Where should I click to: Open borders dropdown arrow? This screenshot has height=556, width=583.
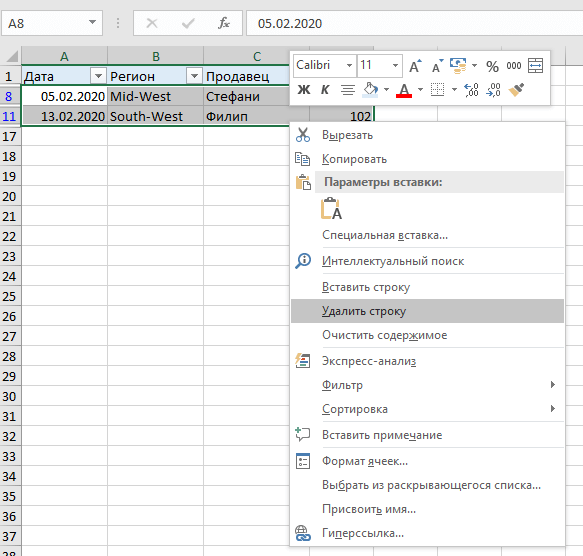pyautogui.click(x=454, y=90)
